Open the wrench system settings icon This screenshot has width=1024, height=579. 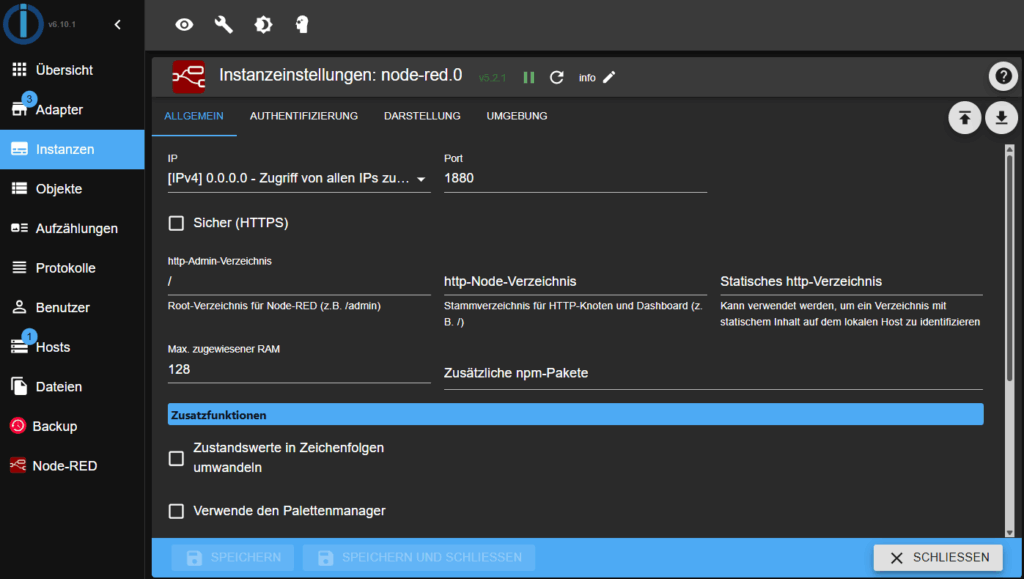(223, 25)
